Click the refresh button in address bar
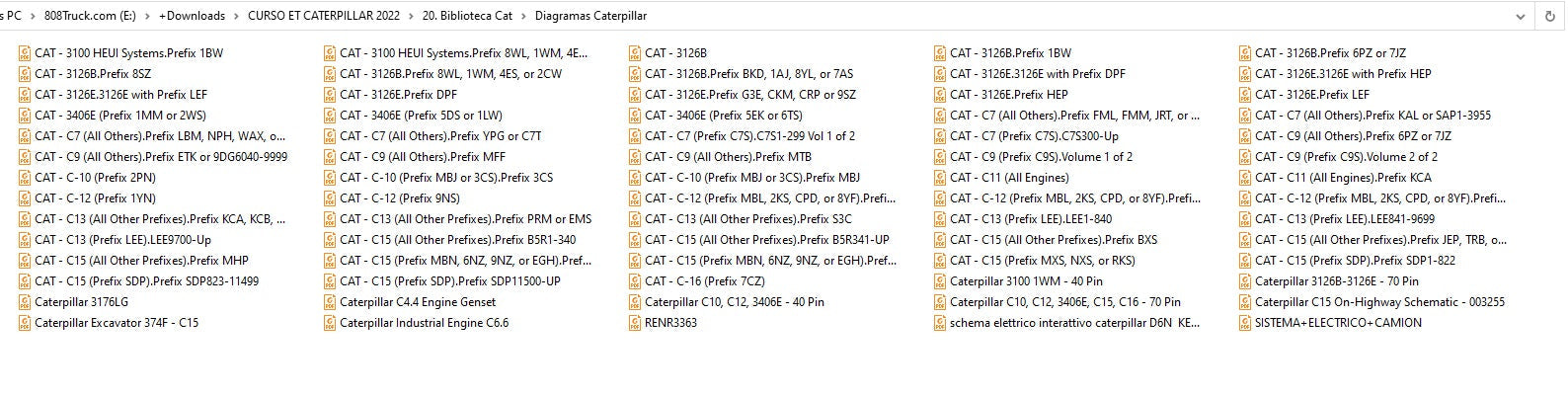Screen dimensions: 1568x395 click(1550, 16)
